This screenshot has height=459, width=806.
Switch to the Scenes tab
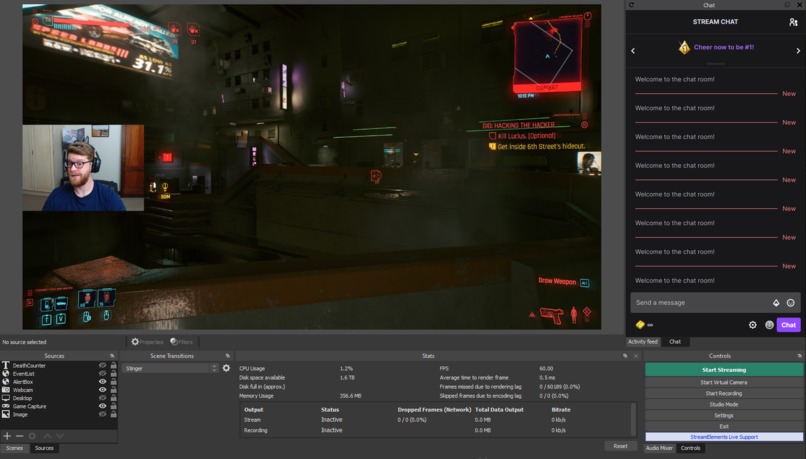click(14, 448)
